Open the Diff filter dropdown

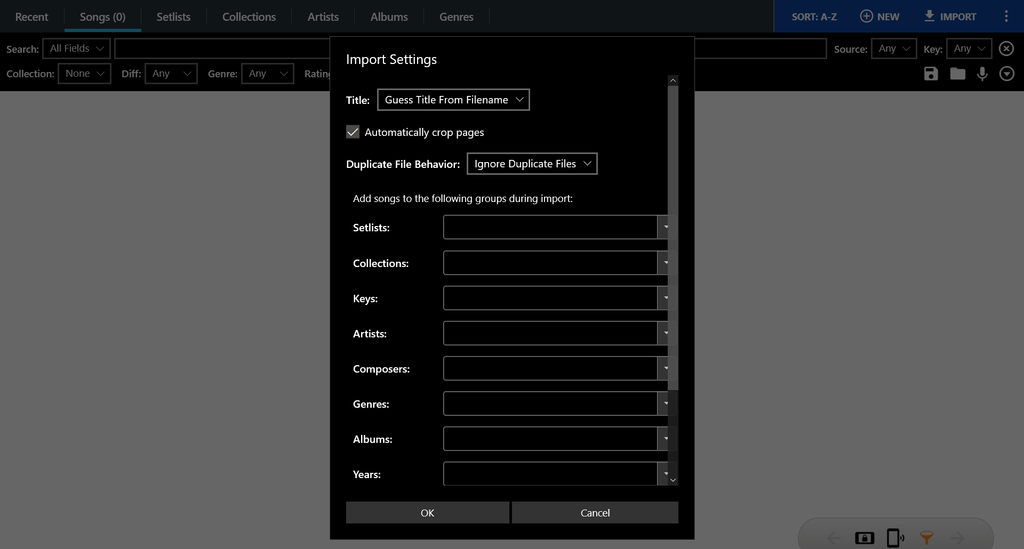click(171, 74)
